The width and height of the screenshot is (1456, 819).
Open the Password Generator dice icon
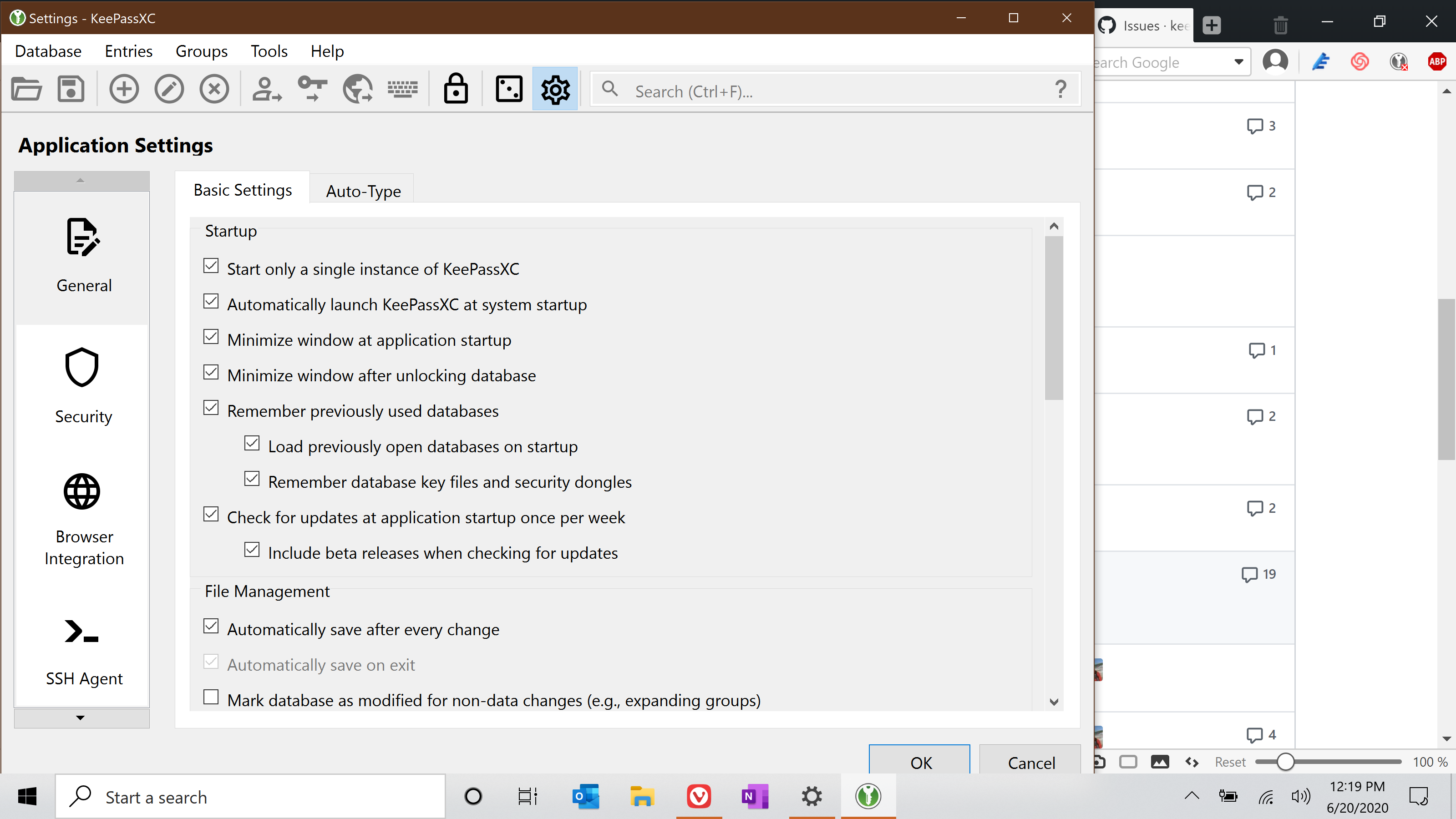pos(509,89)
